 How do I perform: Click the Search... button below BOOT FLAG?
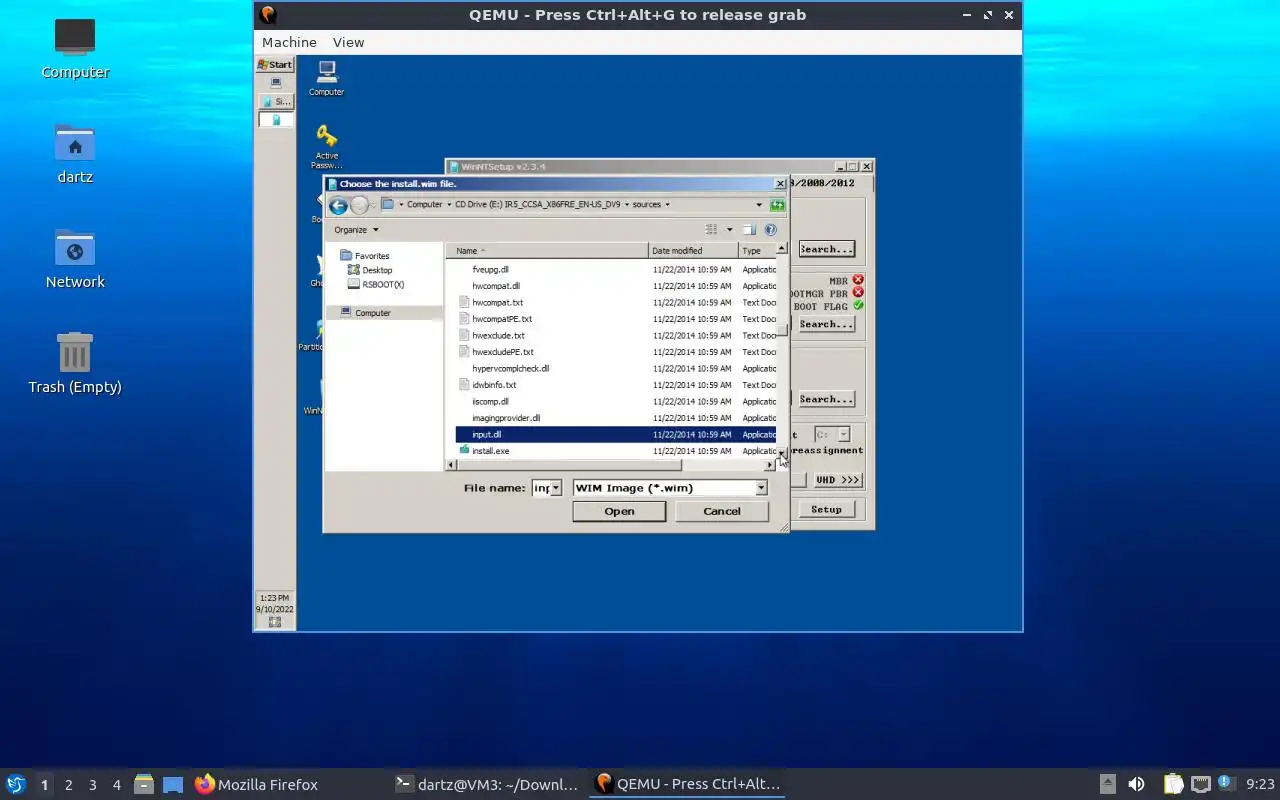pos(826,324)
